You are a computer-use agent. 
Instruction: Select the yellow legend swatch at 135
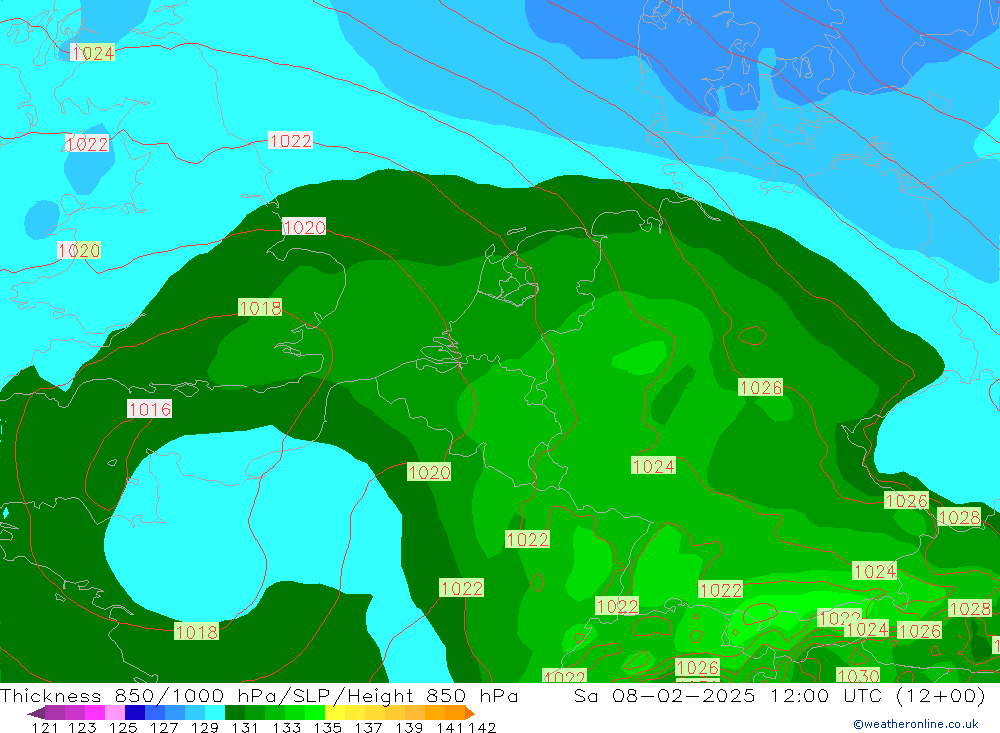[x=335, y=713]
